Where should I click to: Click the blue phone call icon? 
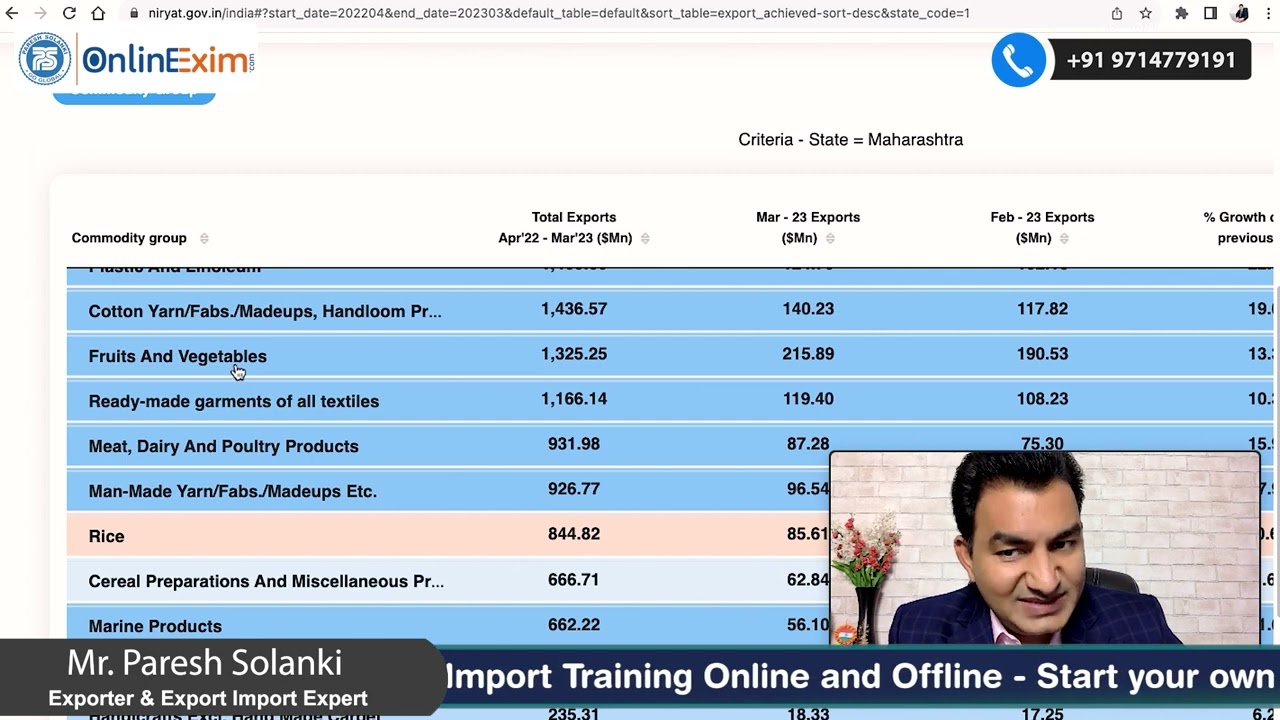coord(1018,60)
